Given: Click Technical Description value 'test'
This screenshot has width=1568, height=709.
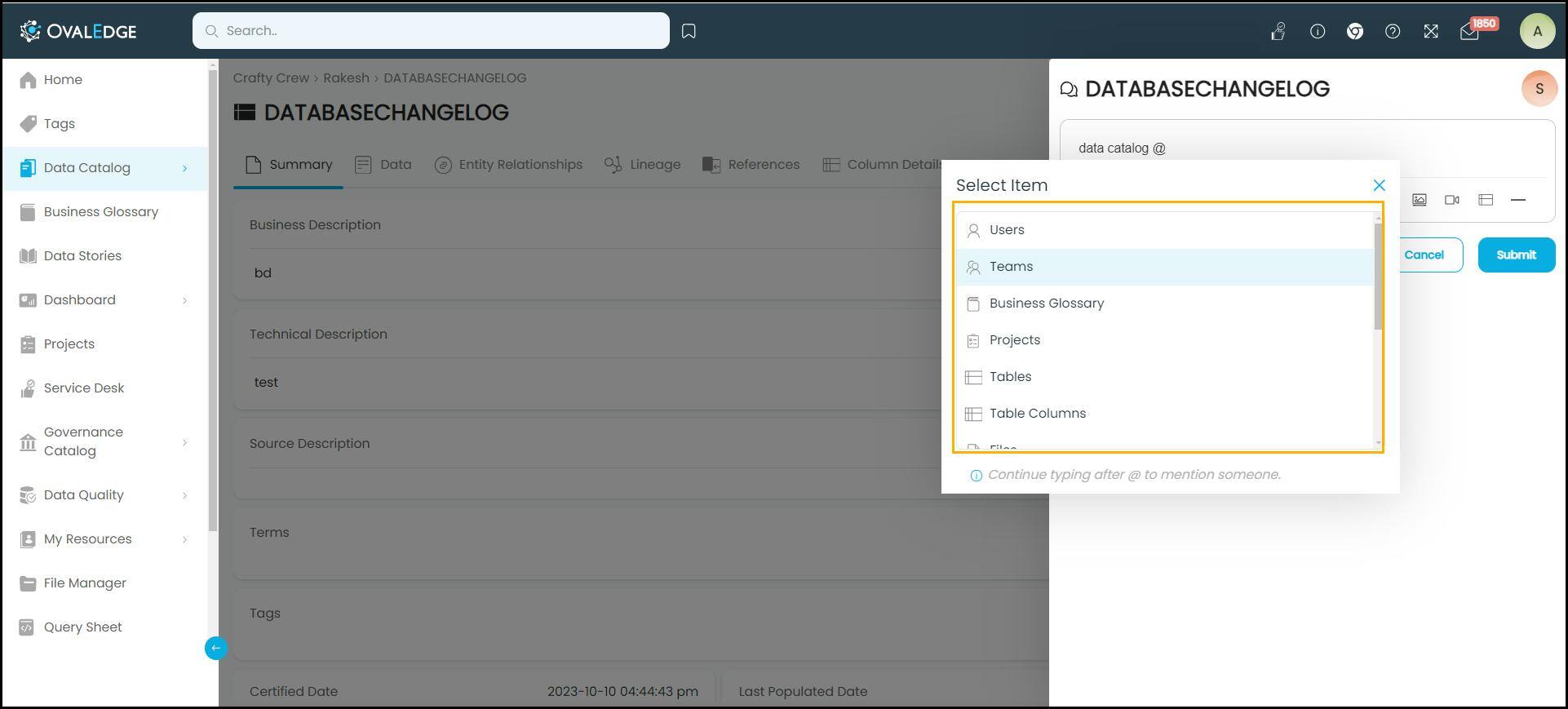Looking at the screenshot, I should [x=266, y=383].
